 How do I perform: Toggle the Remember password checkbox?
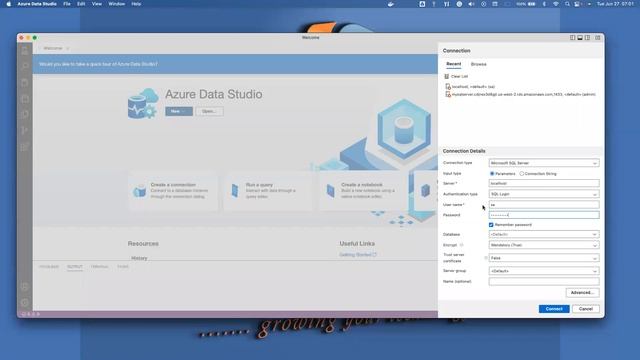(491, 225)
